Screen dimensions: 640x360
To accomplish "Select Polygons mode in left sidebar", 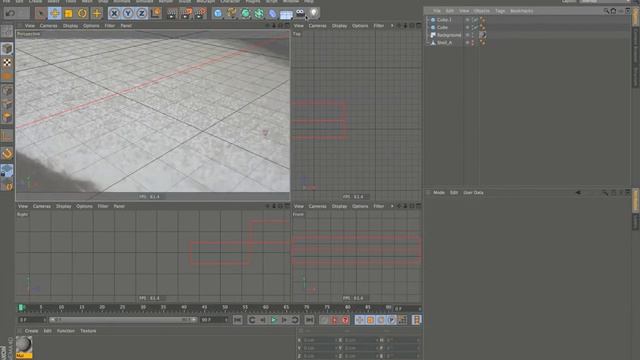I will coord(7,118).
